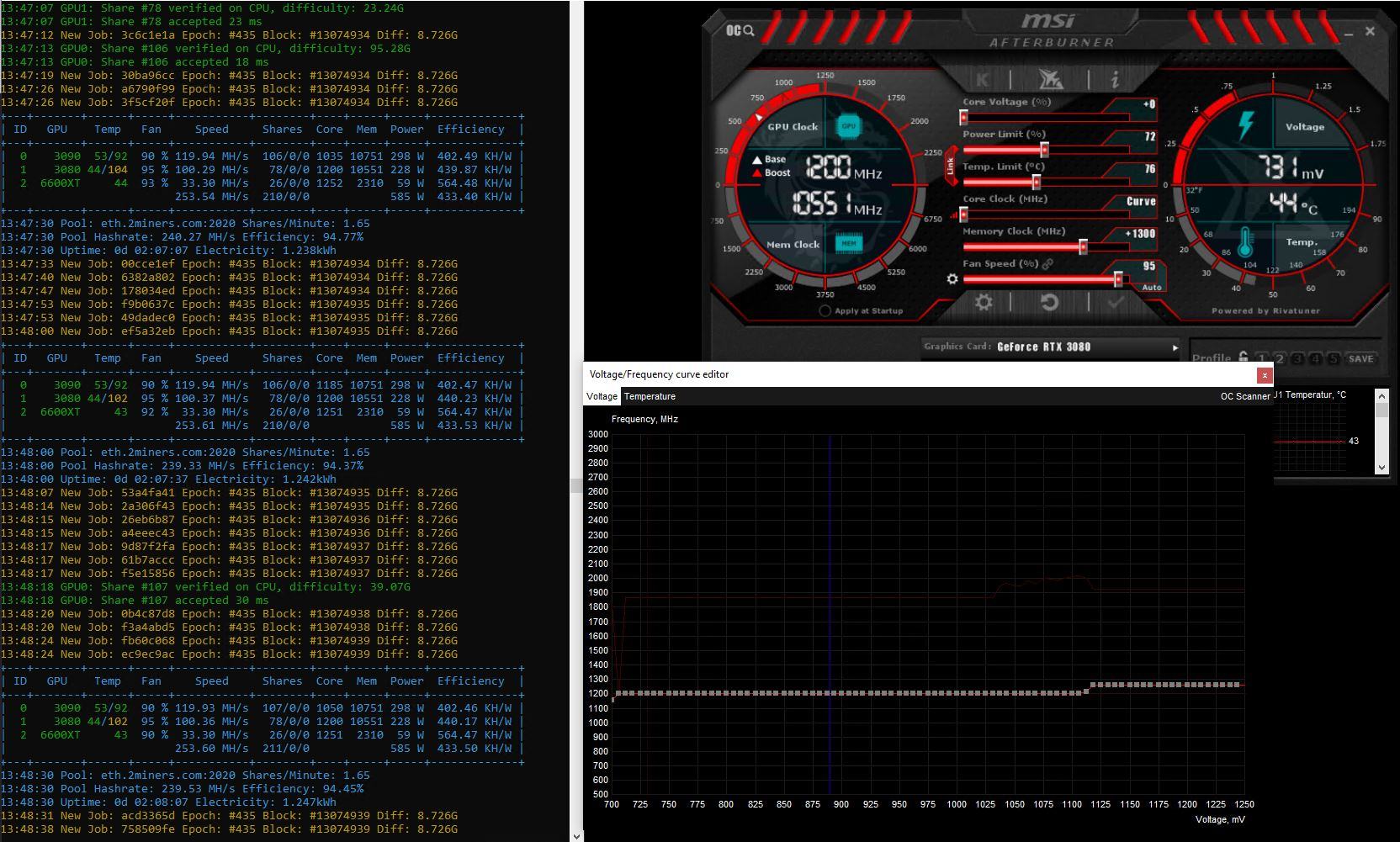Image resolution: width=1400 pixels, height=842 pixels.
Task: Click the monitor graph scrollbar down arrow
Action: (x=1381, y=468)
